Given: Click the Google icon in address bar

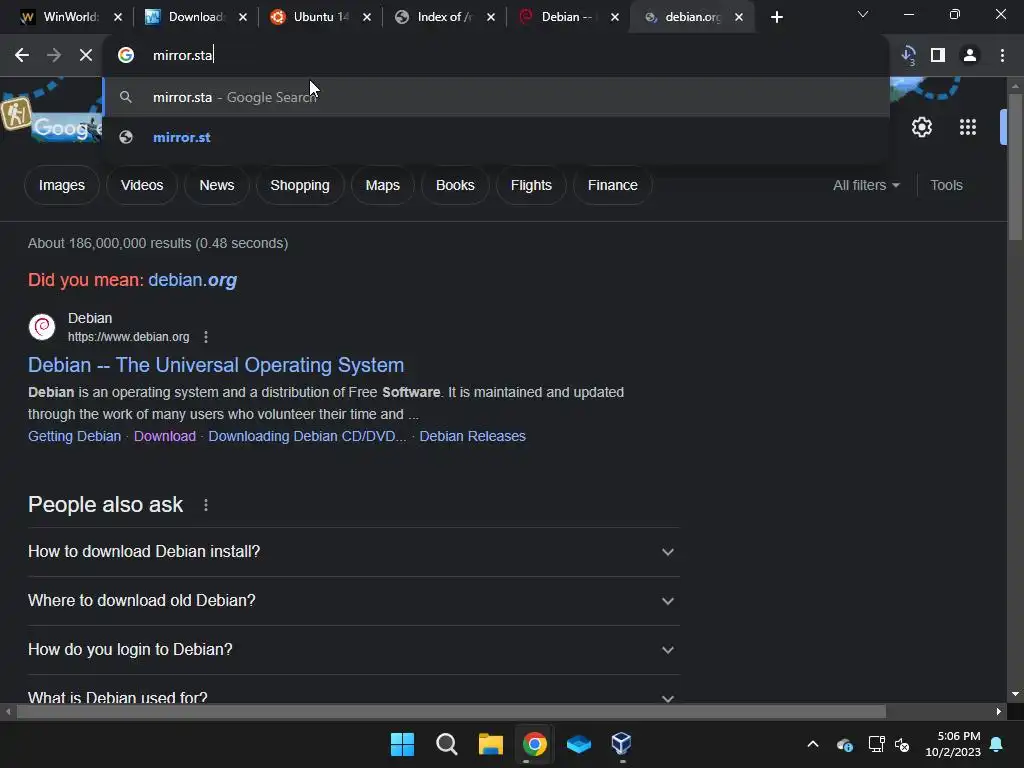Looking at the screenshot, I should 126,56.
